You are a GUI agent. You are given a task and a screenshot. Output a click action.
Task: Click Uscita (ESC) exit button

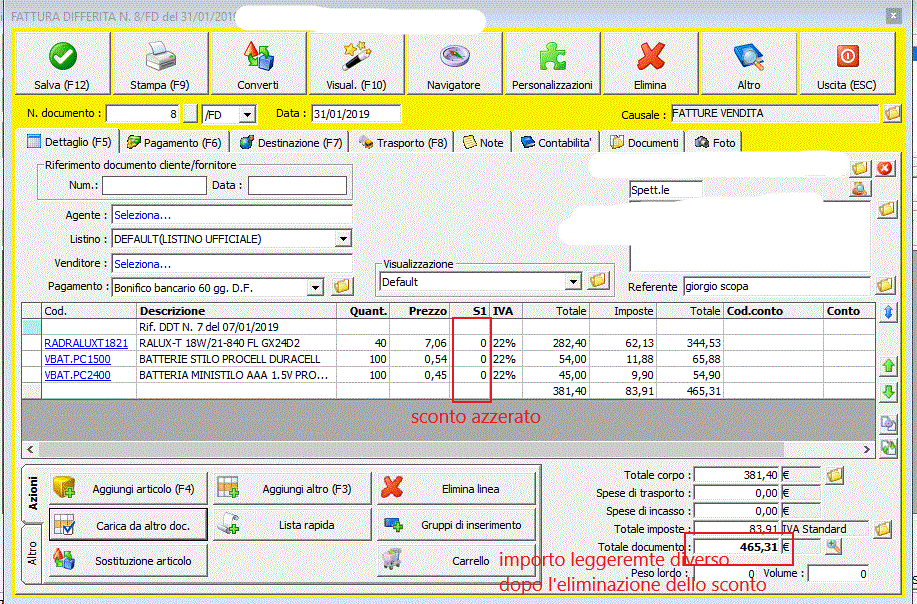pos(847,63)
